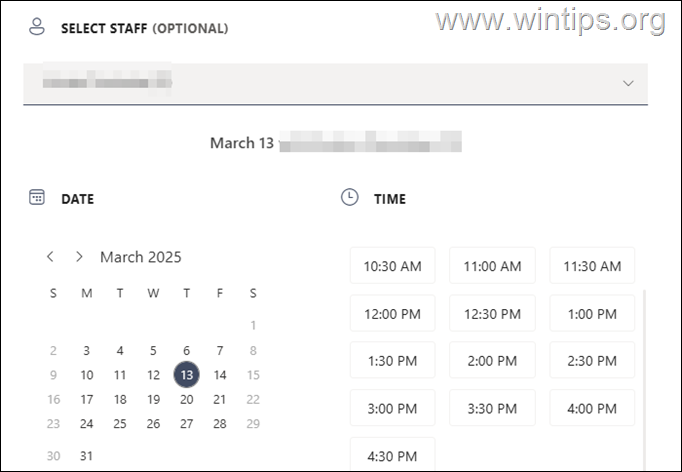Click the calendar icon beside DATE
The width and height of the screenshot is (682, 472).
coord(37,198)
